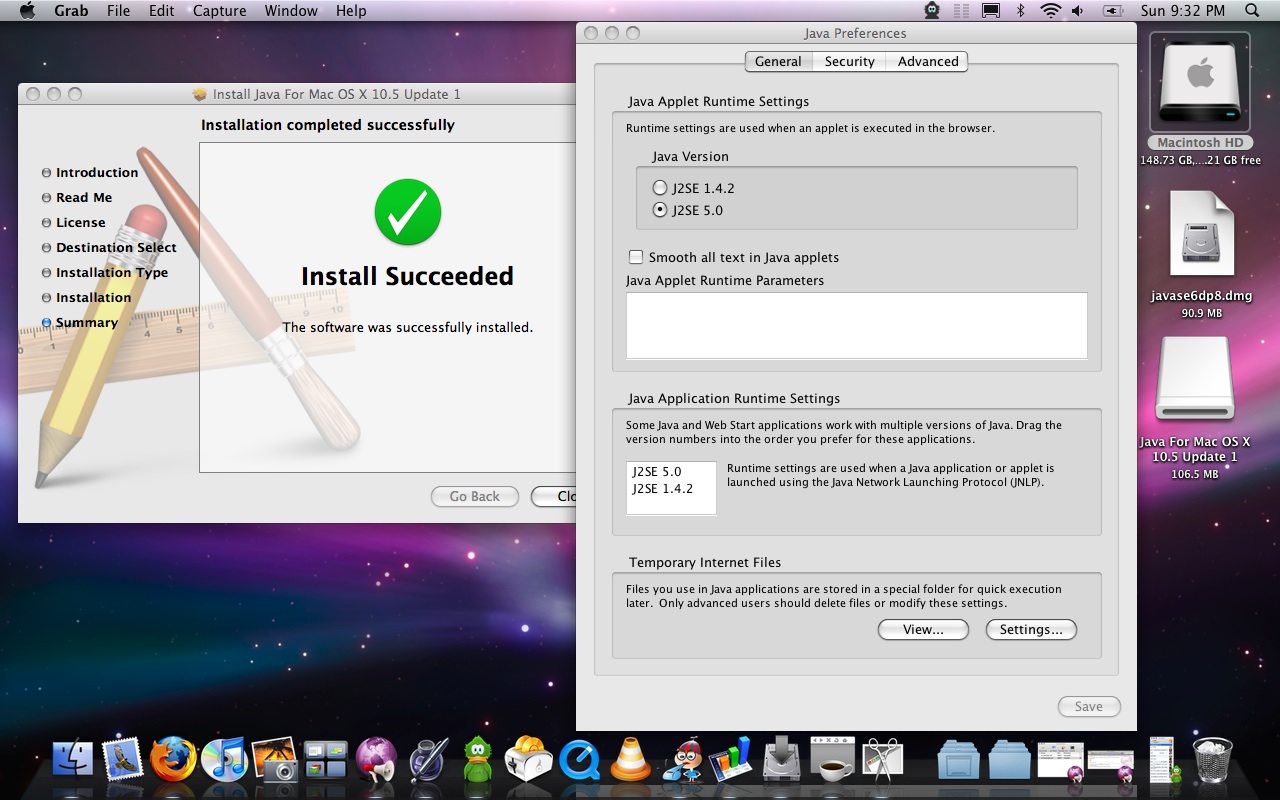
Task: Click the License step in installer sidebar
Action: (80, 222)
